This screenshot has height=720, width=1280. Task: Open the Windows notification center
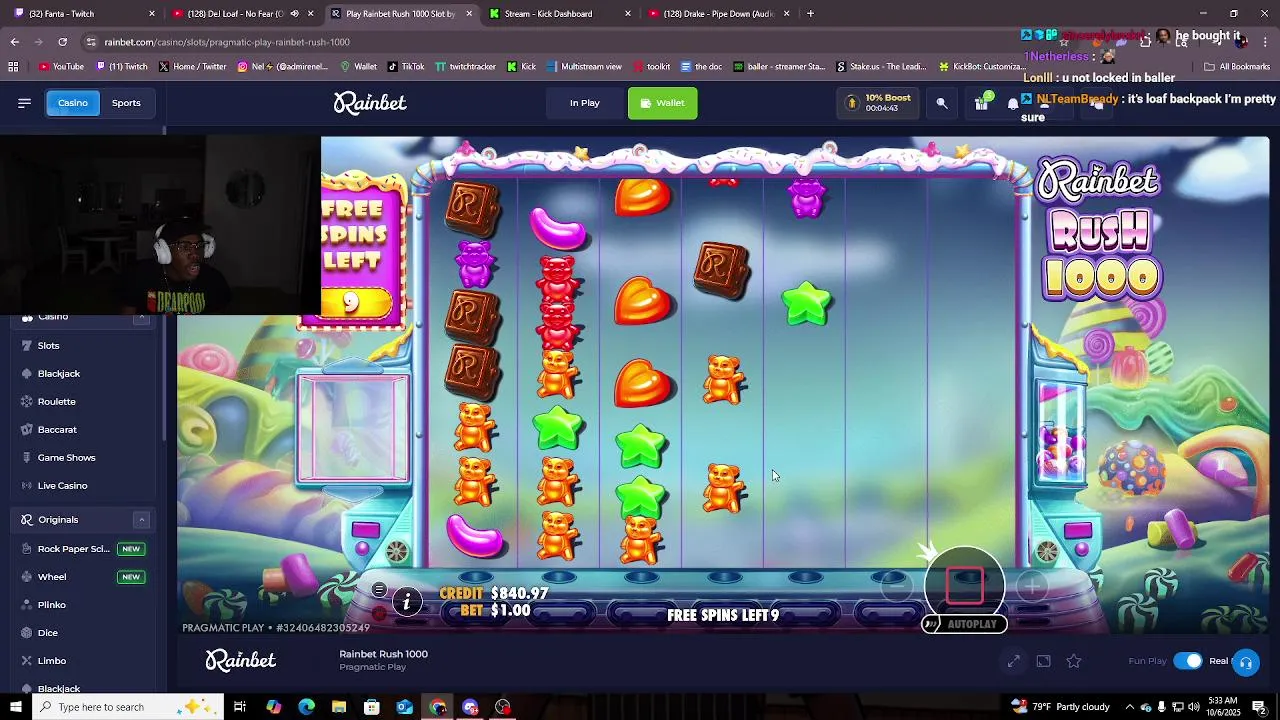1260,707
